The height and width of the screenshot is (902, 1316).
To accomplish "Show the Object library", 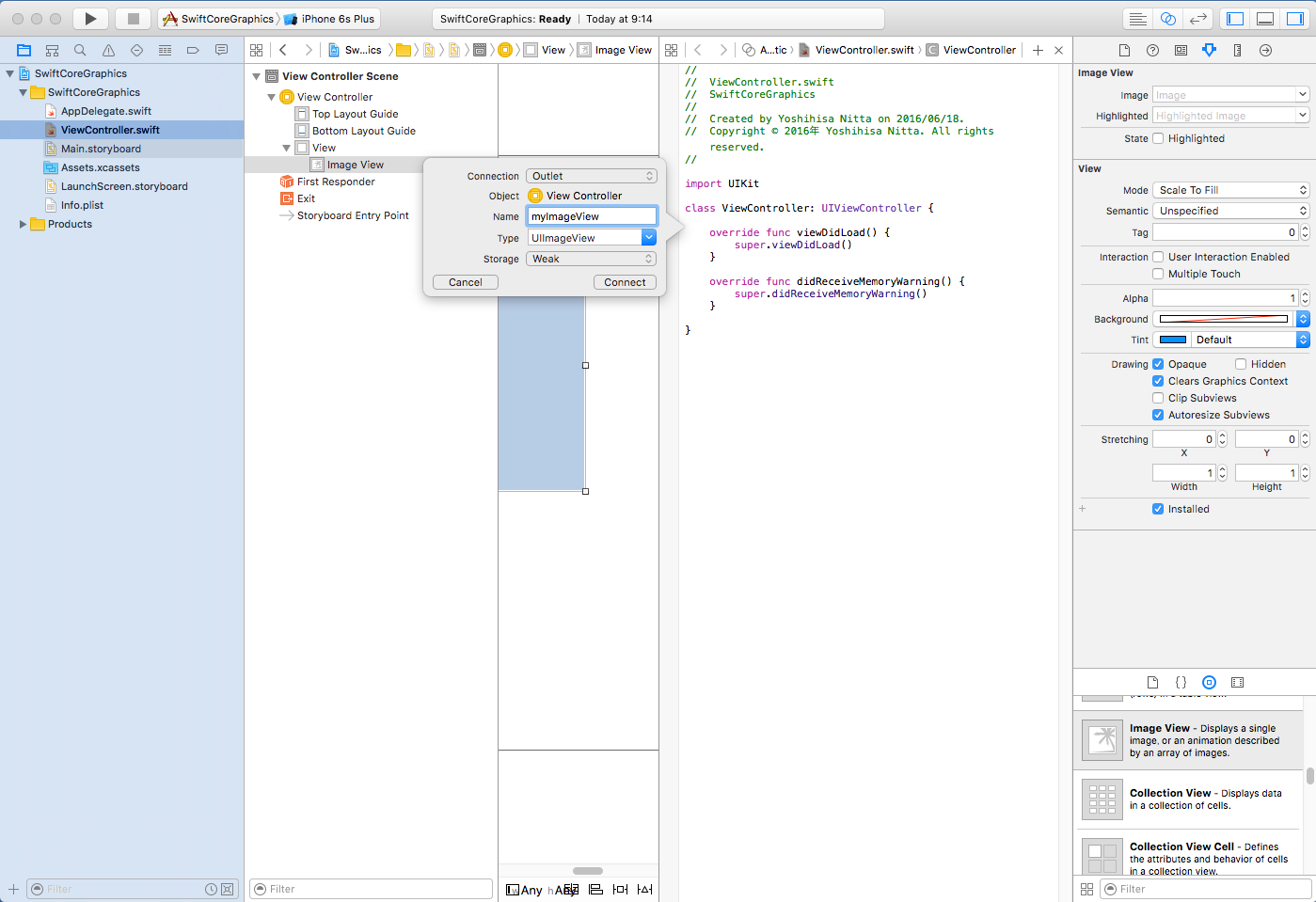I will [1209, 682].
